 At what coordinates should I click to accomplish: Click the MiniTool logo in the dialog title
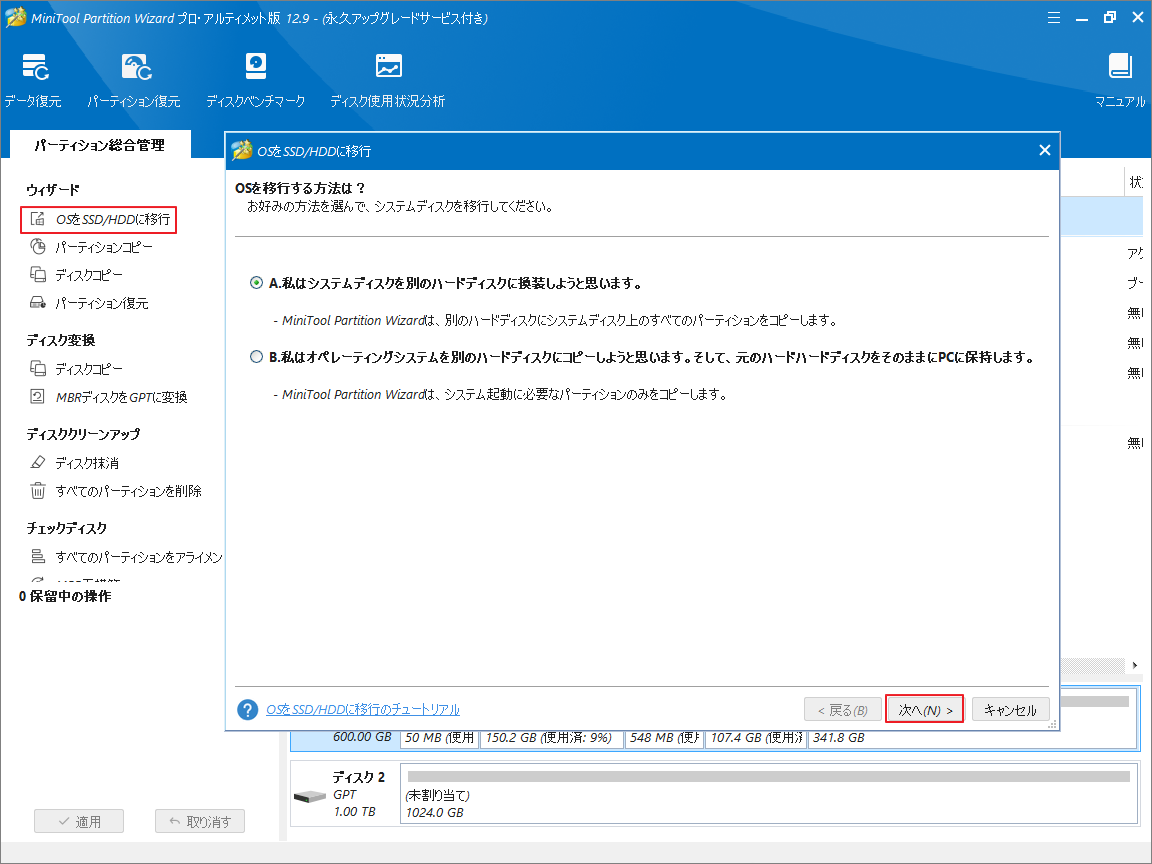(x=242, y=151)
